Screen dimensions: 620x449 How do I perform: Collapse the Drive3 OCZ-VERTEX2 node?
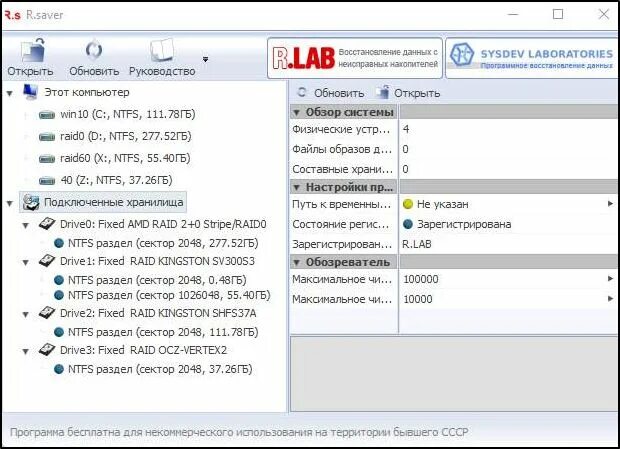(x=26, y=351)
